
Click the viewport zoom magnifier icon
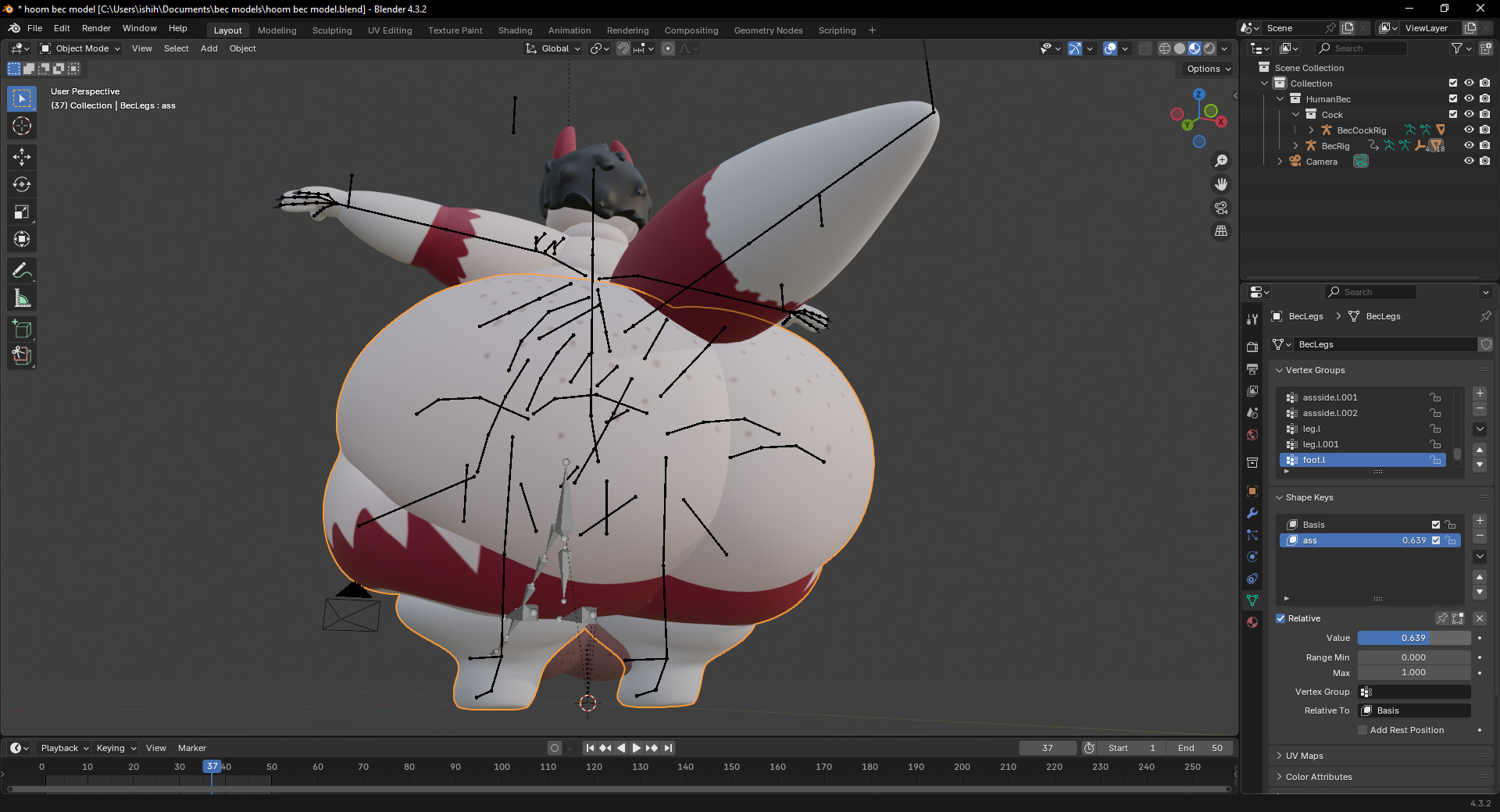1221,161
